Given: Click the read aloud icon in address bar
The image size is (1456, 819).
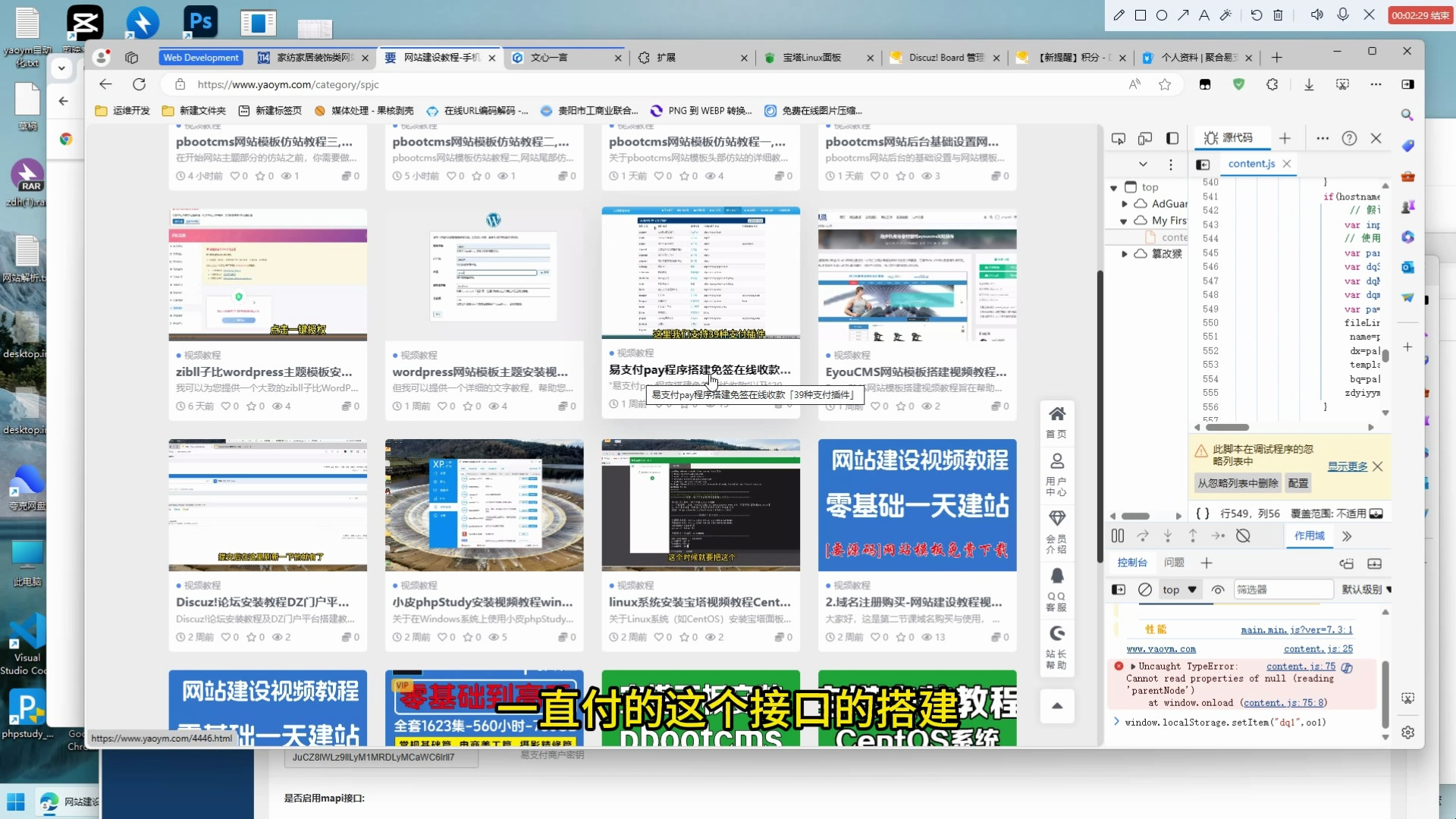Looking at the screenshot, I should [1134, 84].
